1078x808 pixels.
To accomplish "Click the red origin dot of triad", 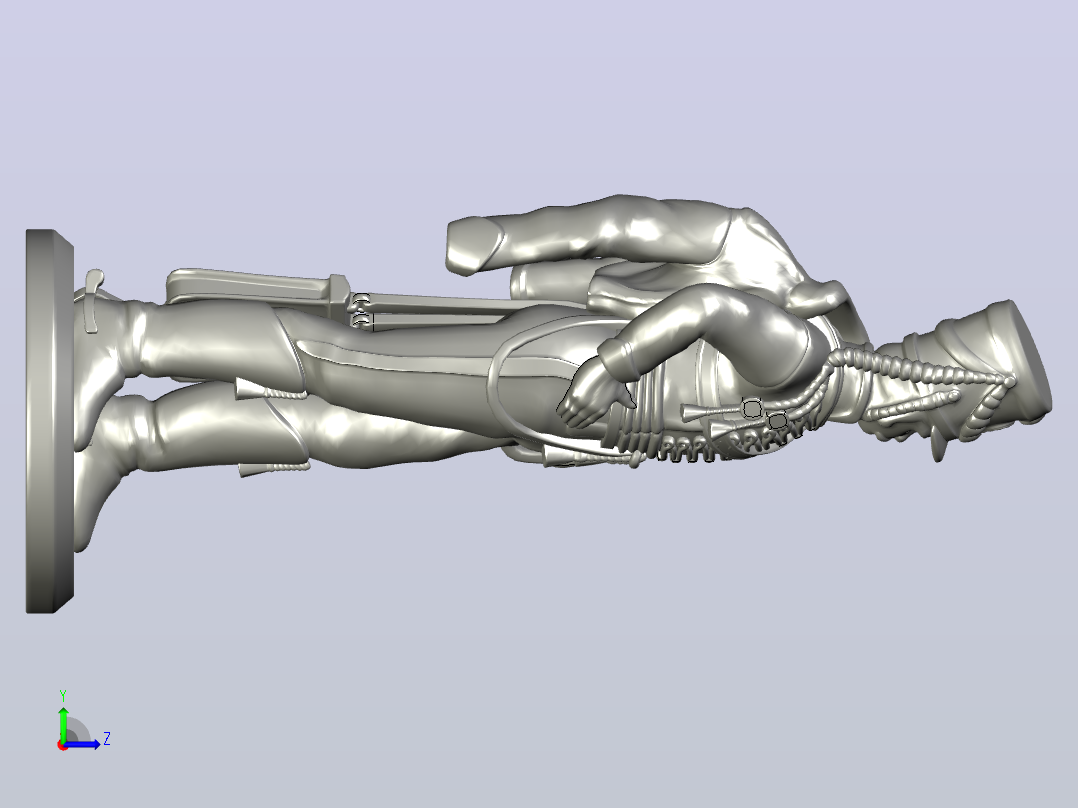I will pos(62,745).
